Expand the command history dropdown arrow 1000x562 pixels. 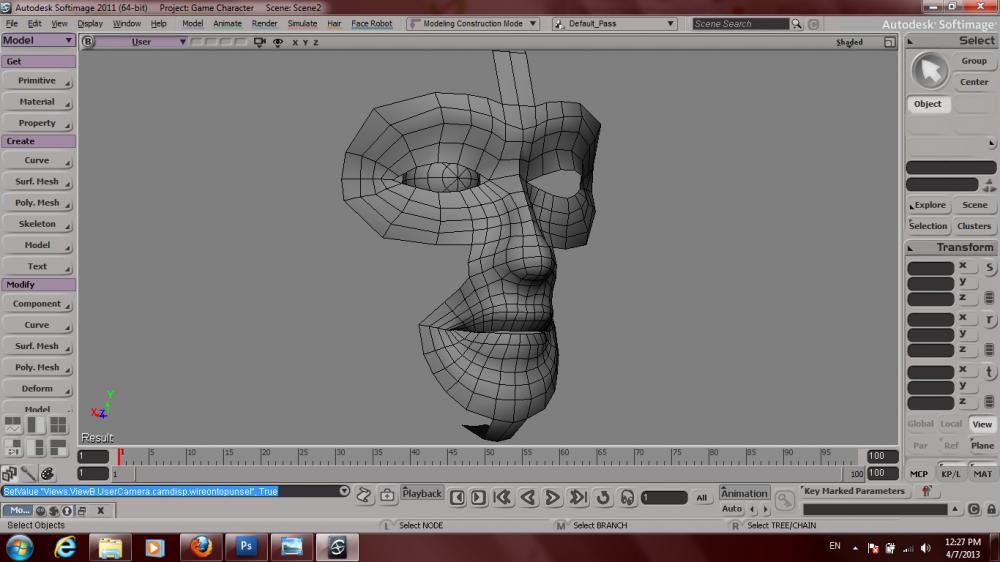(344, 491)
